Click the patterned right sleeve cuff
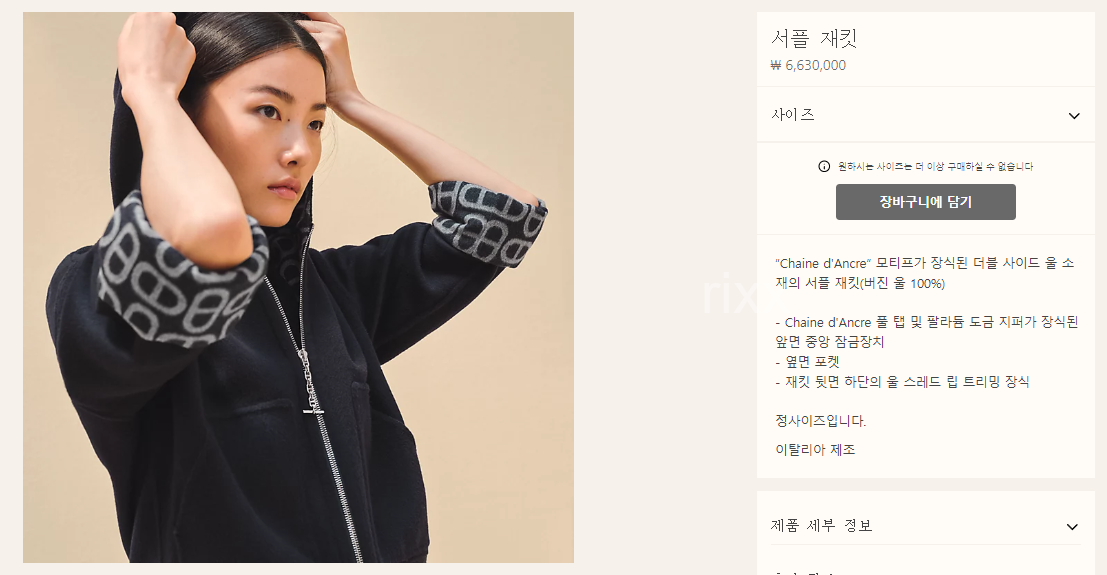Viewport: 1107px width, 575px height. (x=487, y=223)
